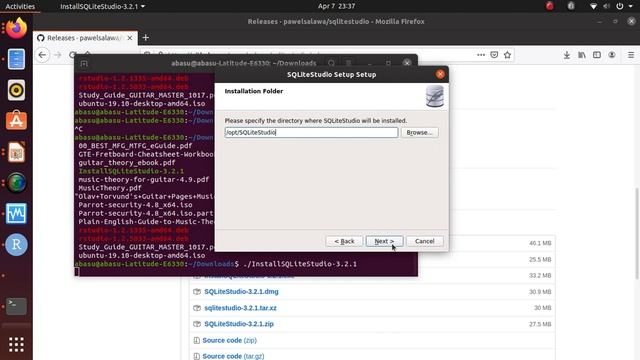Image resolution: width=640 pixels, height=360 pixels.
Task: Select the Releases pawelsalawa tab
Action: pos(85,38)
